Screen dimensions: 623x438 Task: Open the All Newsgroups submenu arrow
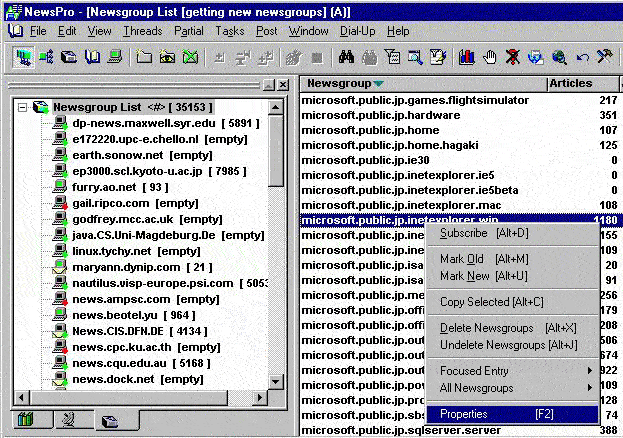[x=590, y=388]
